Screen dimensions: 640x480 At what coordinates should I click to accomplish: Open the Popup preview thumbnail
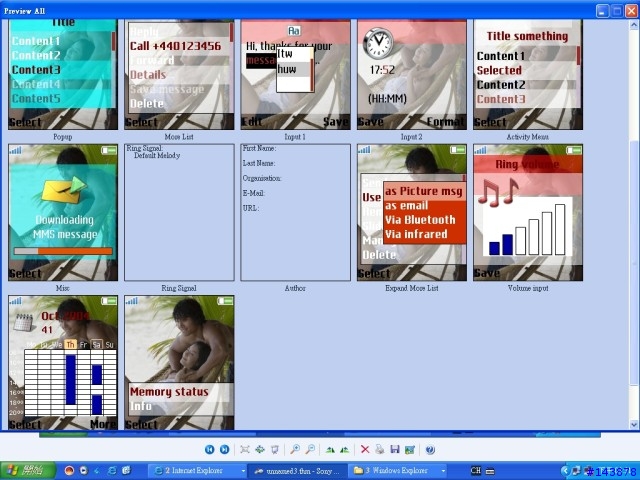click(x=63, y=75)
